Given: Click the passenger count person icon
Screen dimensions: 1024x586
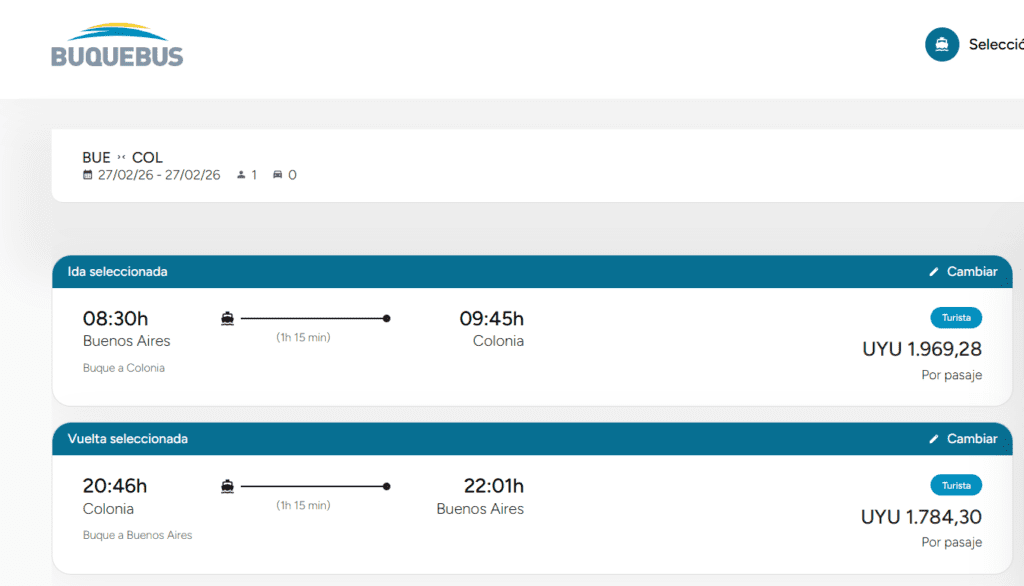Looking at the screenshot, I should click(241, 175).
